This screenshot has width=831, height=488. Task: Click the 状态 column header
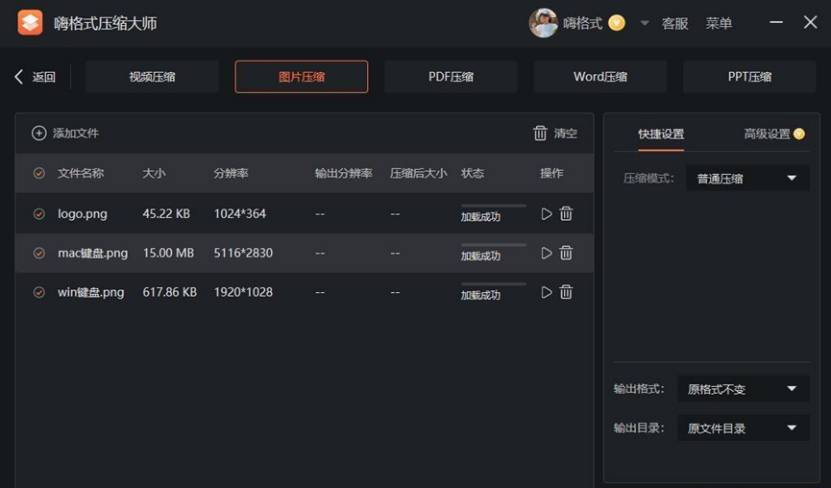472,173
